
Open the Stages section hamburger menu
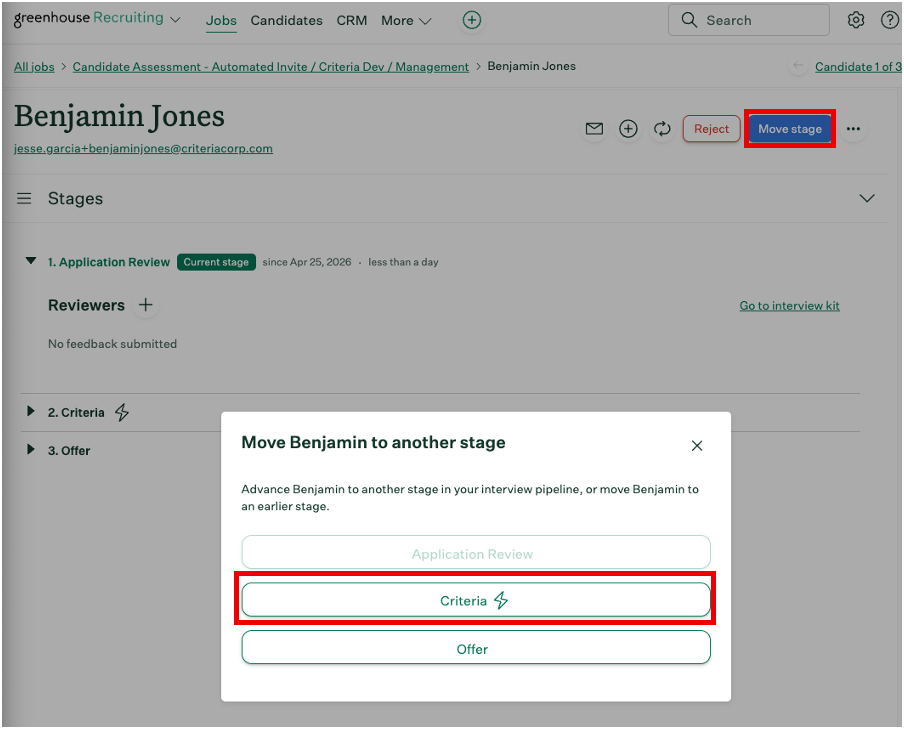coord(24,199)
